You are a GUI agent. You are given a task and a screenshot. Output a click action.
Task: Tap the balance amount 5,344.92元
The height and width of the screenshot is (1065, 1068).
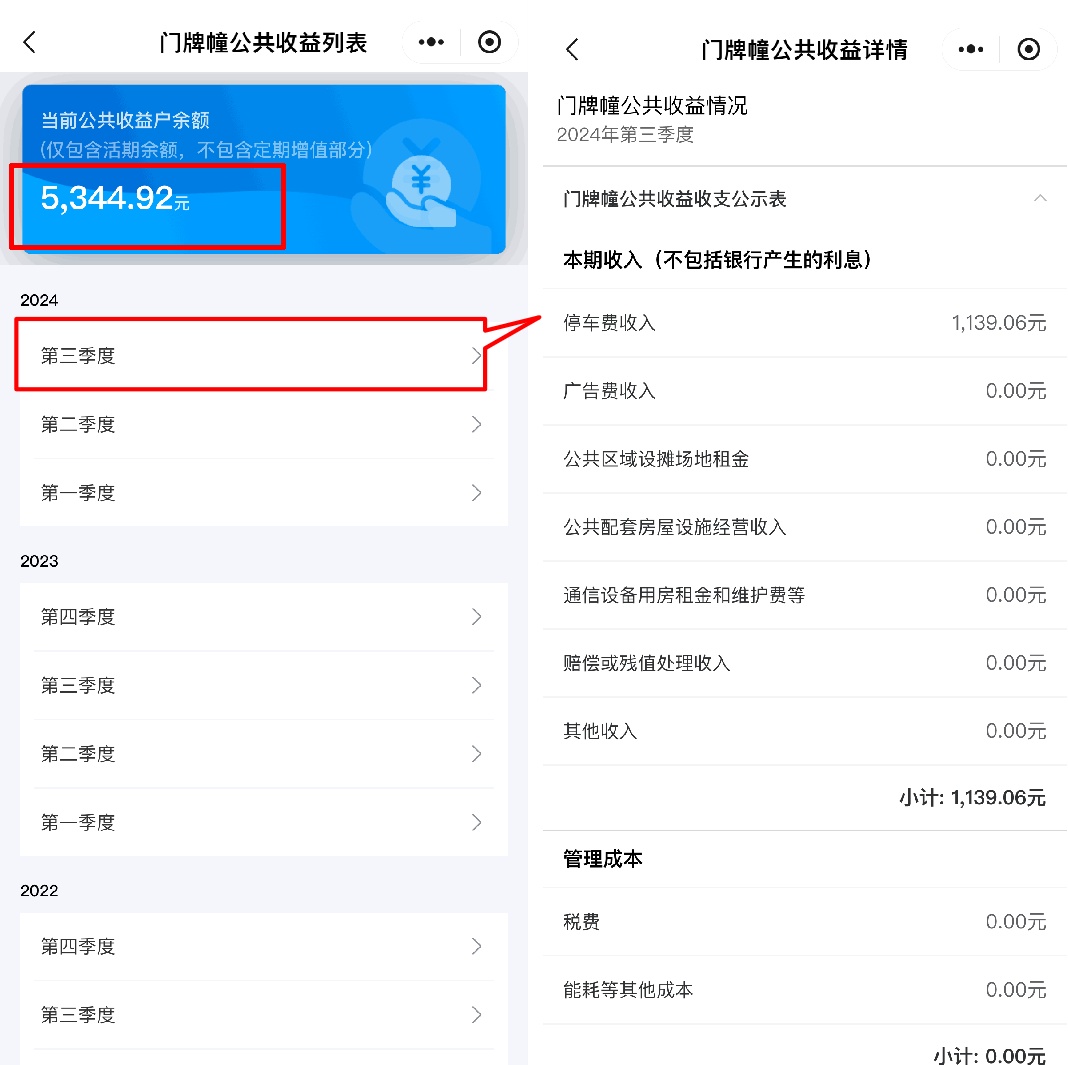coord(115,198)
